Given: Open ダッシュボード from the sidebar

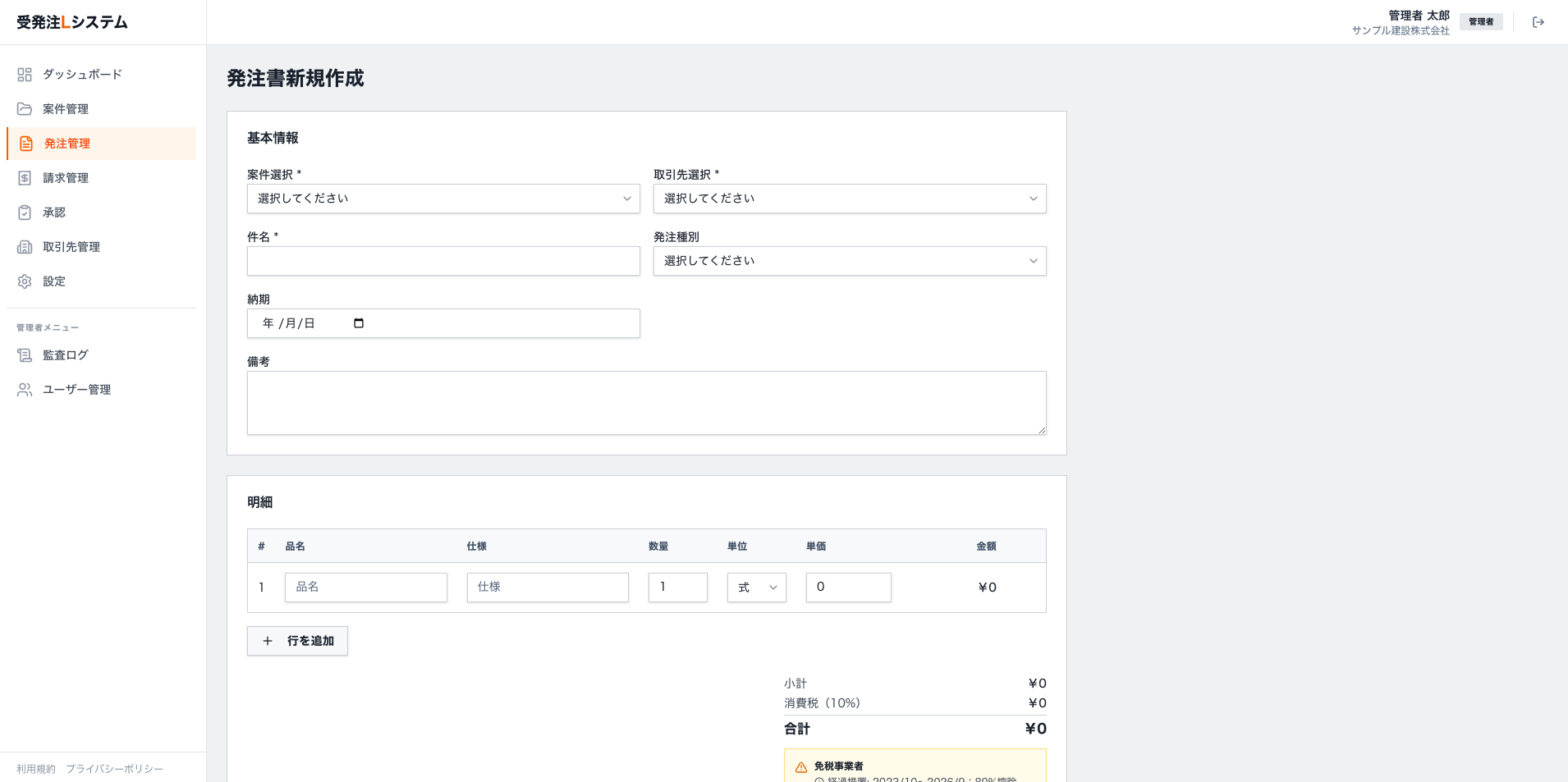Looking at the screenshot, I should [x=101, y=75].
